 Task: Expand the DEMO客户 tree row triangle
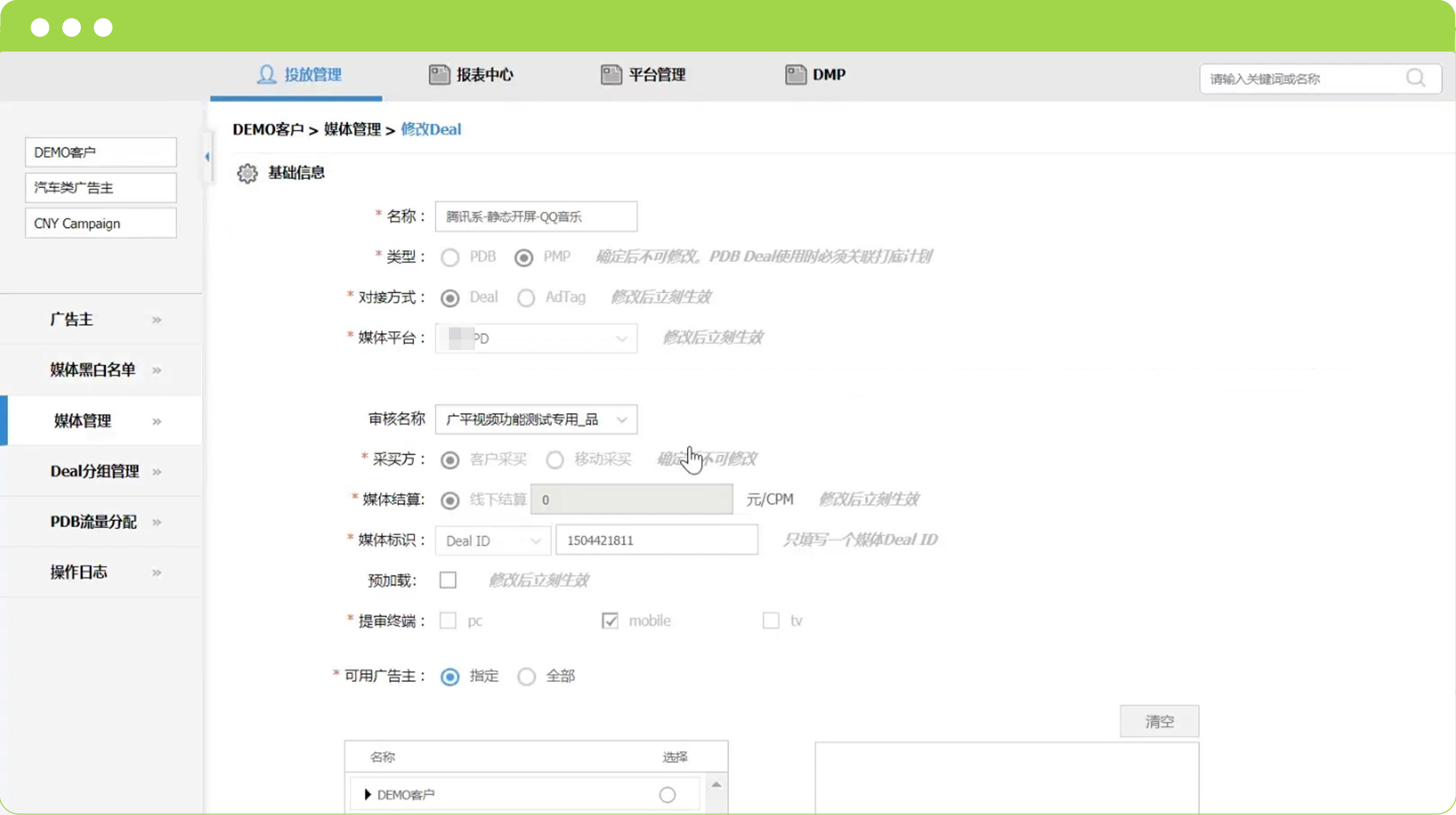pos(367,795)
